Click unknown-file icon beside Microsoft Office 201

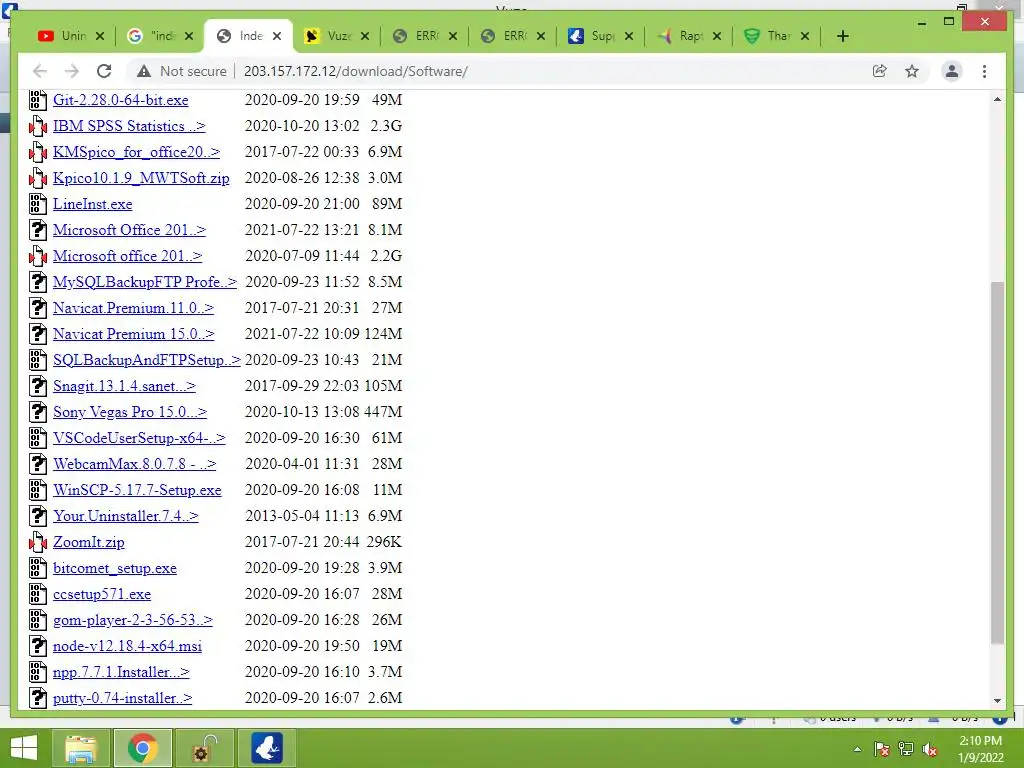tap(38, 230)
